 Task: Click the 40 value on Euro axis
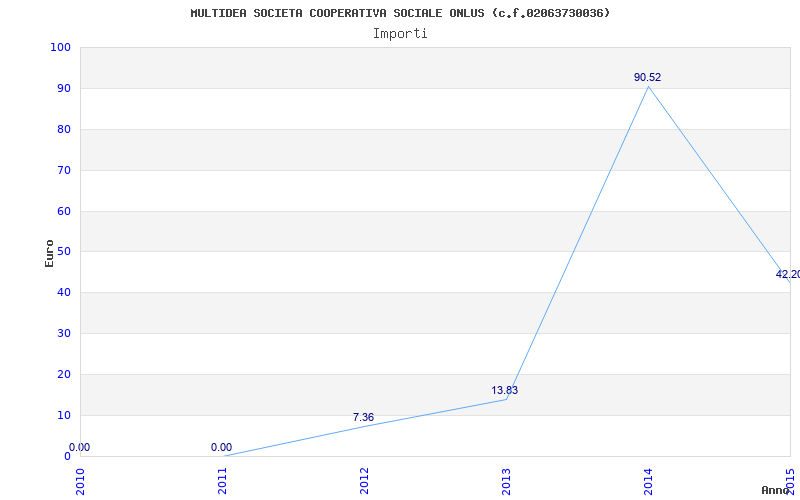coord(64,292)
